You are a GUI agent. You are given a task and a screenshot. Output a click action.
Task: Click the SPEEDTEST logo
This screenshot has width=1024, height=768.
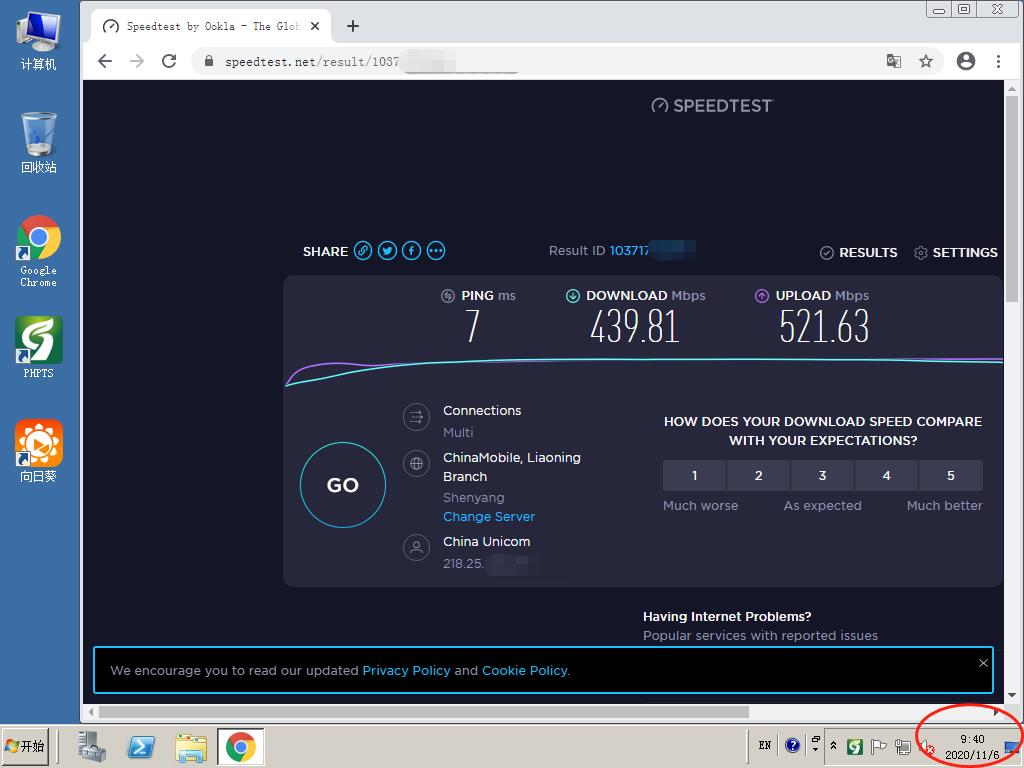(712, 106)
